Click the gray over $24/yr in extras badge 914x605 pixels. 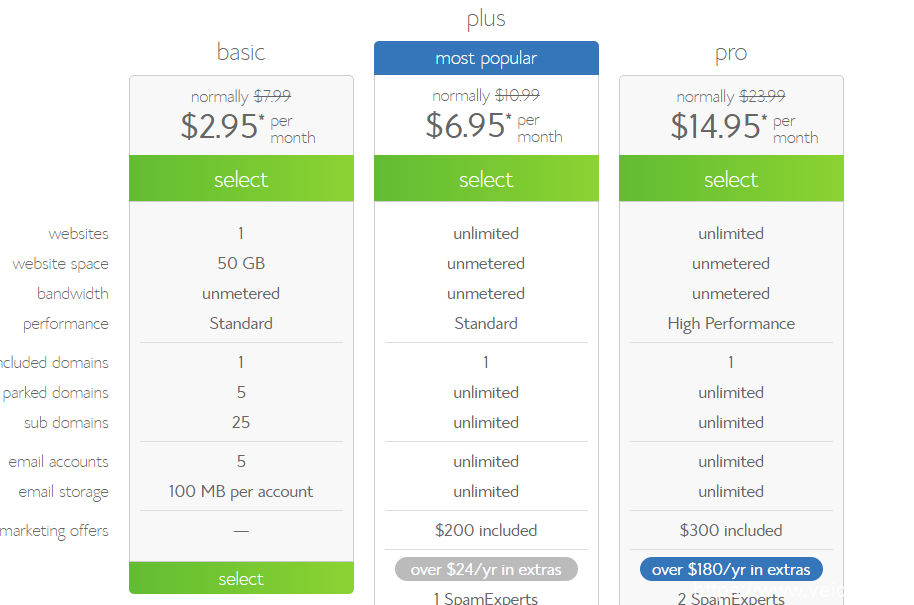point(486,570)
